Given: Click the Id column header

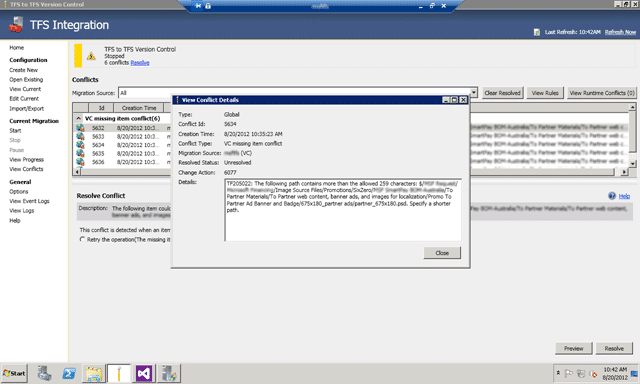Looking at the screenshot, I should click(x=101, y=108).
